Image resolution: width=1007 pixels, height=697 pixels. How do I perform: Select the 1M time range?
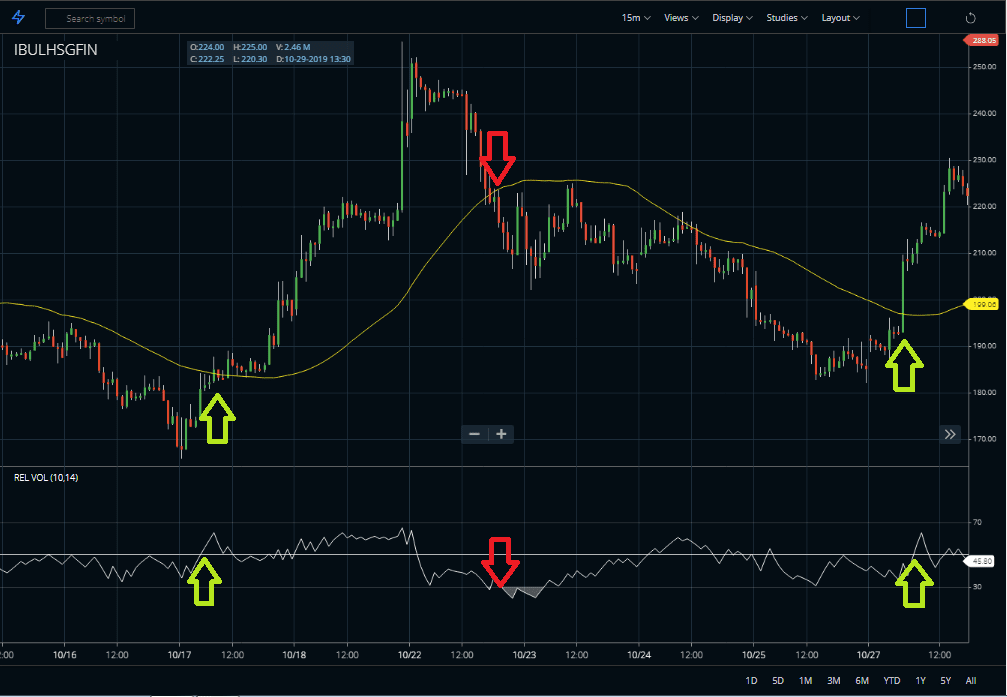click(805, 680)
